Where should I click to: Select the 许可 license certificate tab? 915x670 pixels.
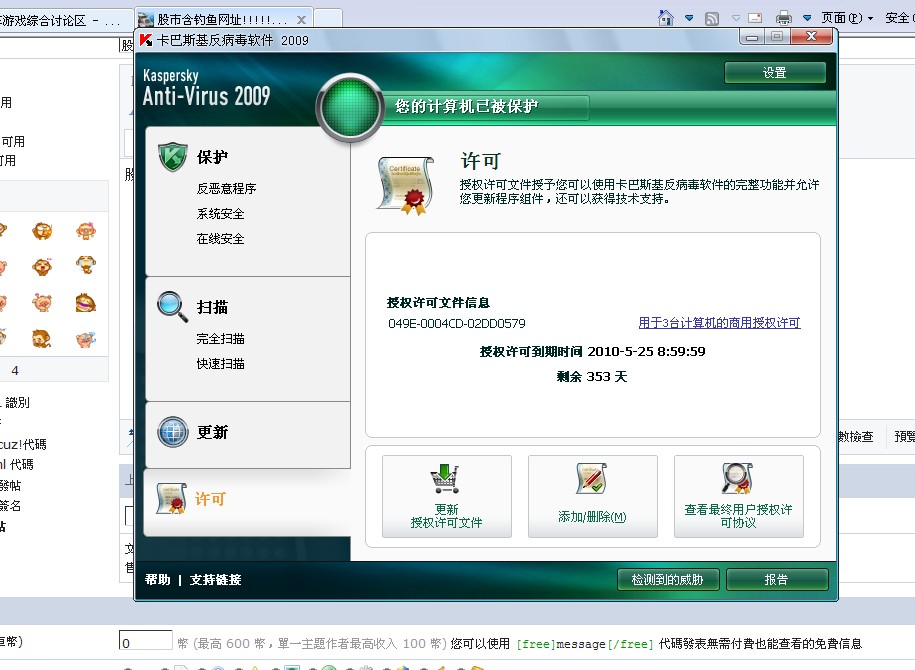[x=210, y=498]
